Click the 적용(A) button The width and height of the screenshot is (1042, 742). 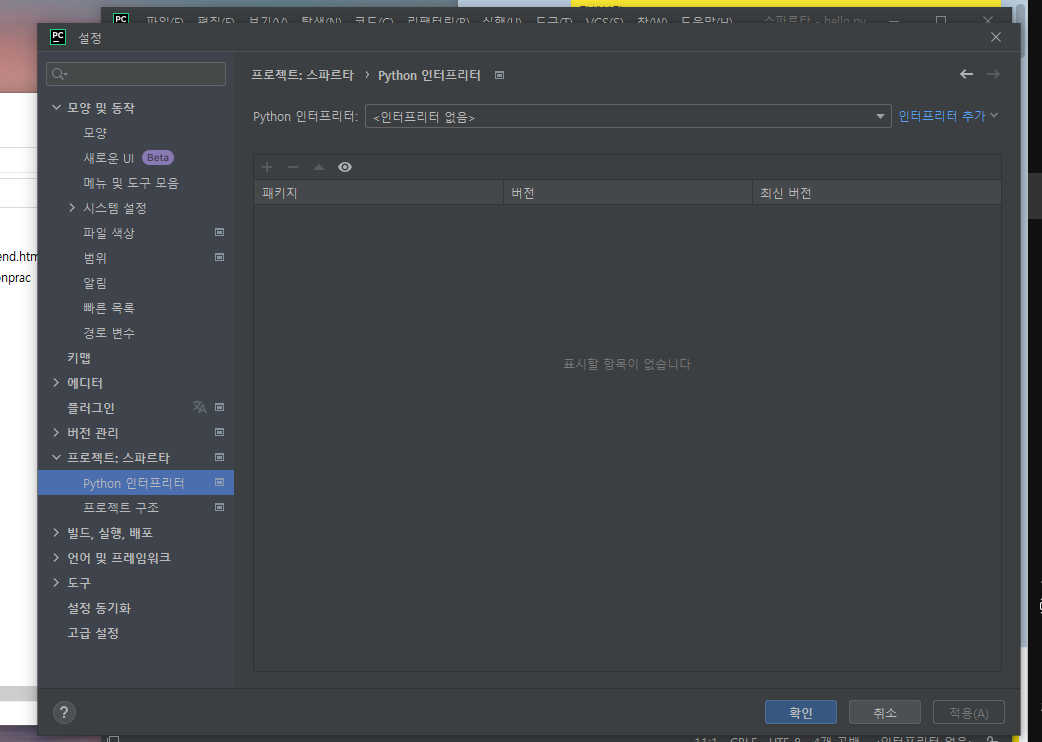coord(968,713)
